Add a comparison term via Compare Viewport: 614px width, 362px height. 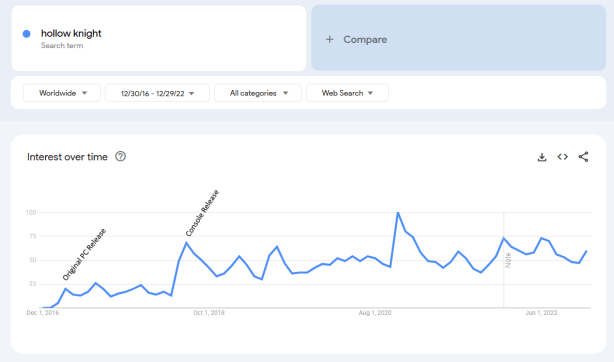coord(459,38)
